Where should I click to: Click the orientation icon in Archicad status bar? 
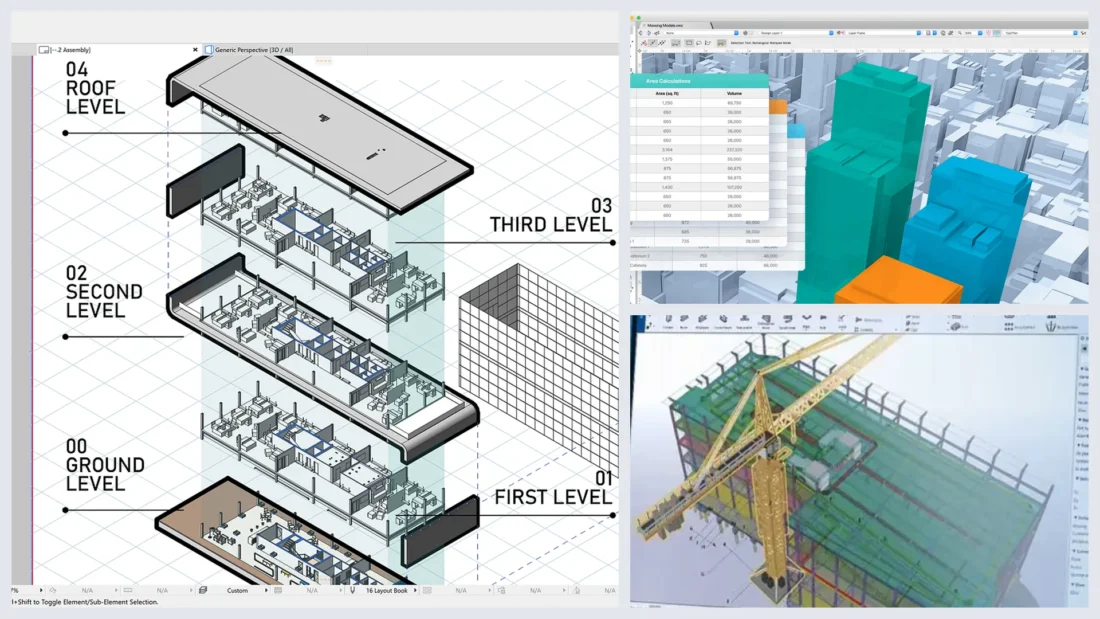click(x=52, y=590)
